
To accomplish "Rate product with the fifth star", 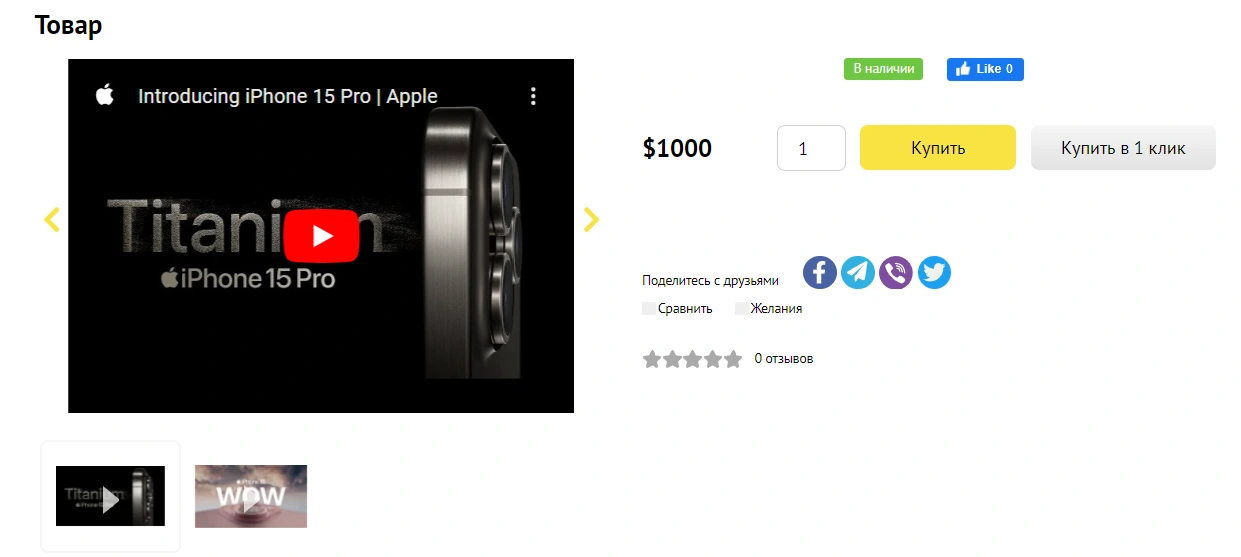I will point(733,359).
